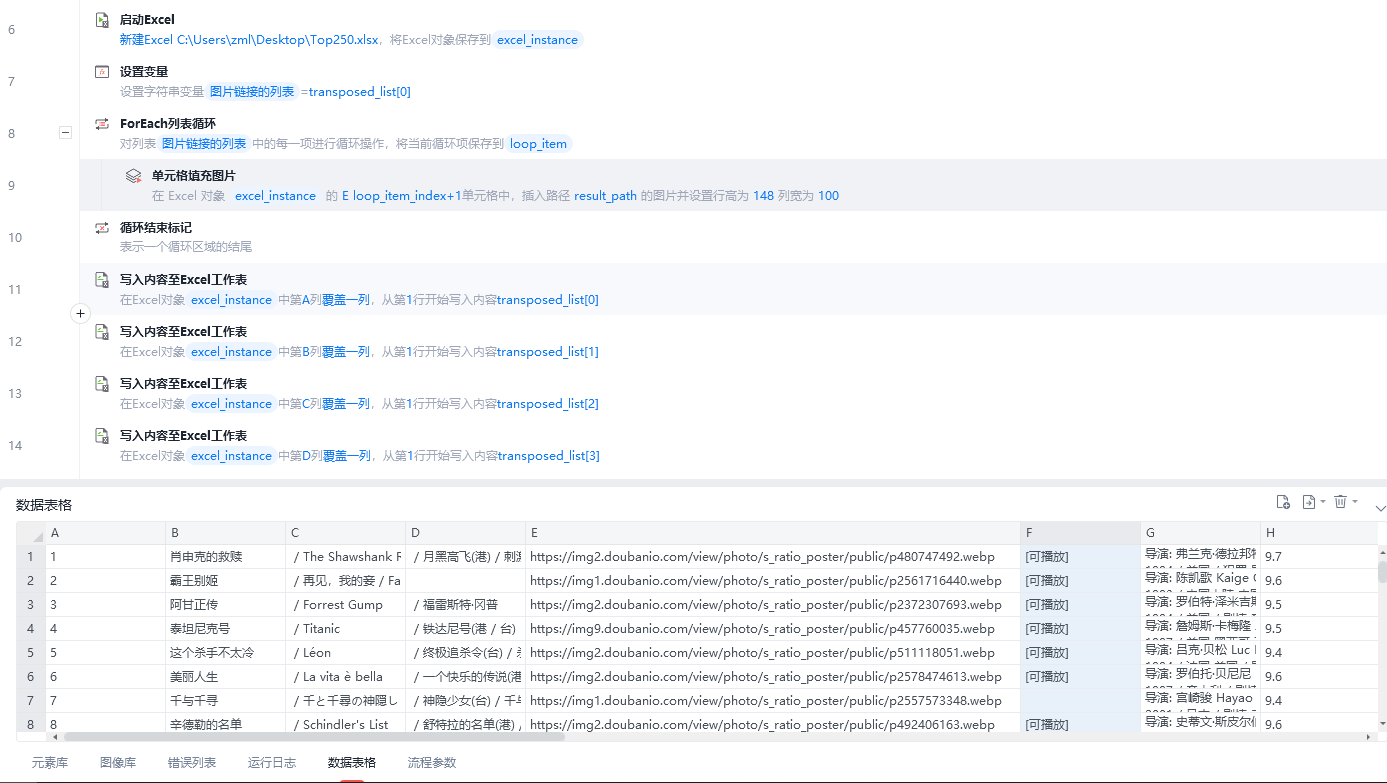
Task: Click the ForEach列表循环 step icon
Action: (x=102, y=124)
